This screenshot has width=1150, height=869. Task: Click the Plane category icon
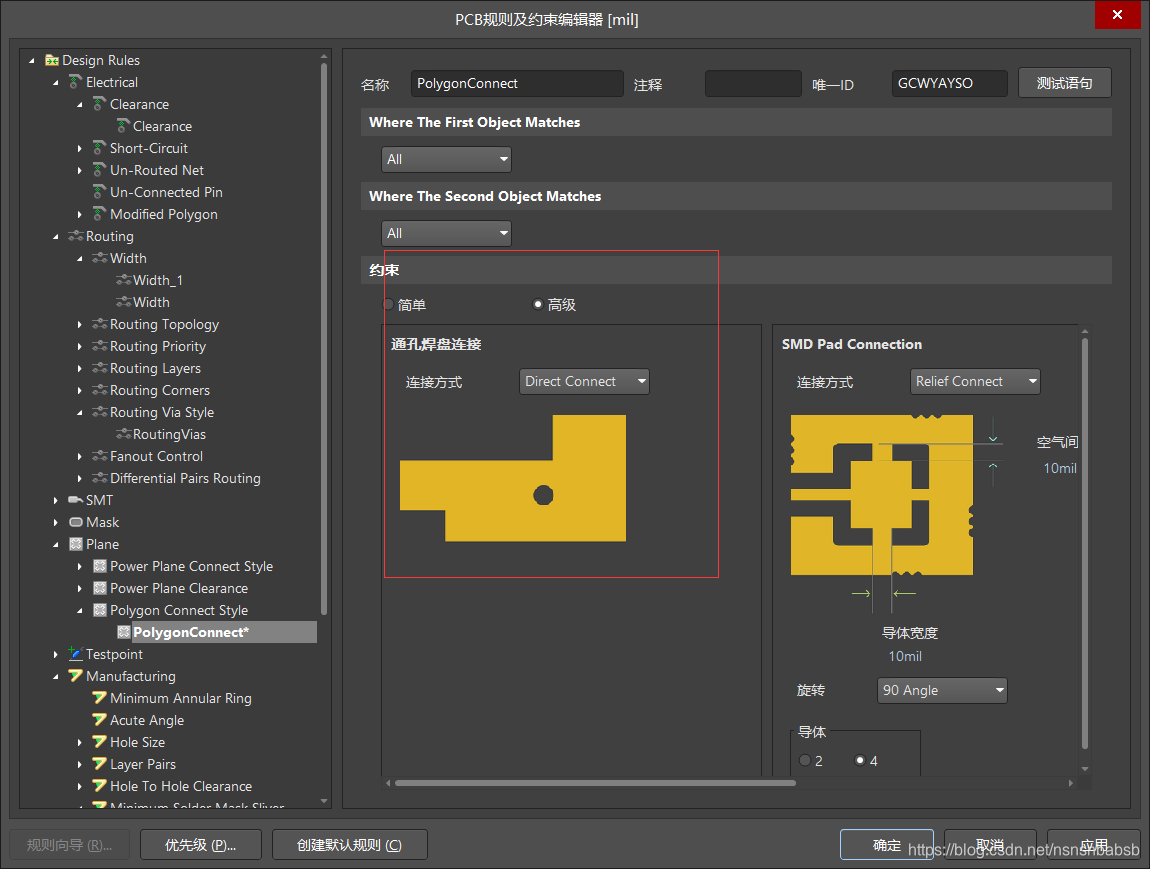coord(76,544)
